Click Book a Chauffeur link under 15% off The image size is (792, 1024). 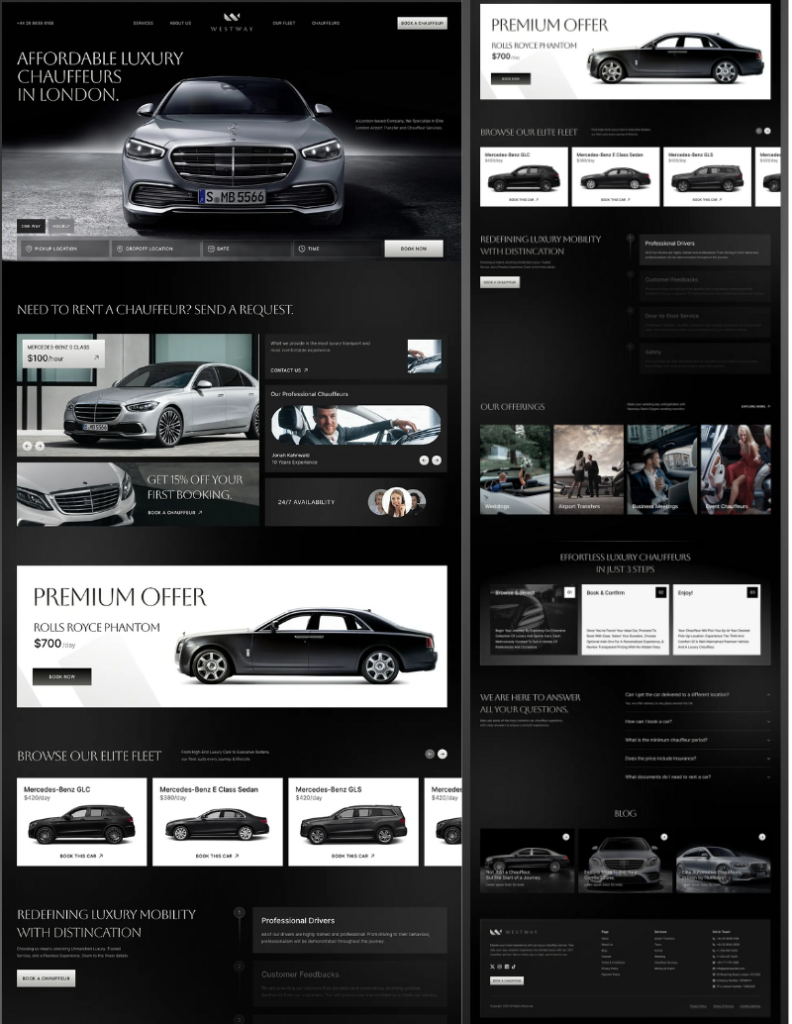[174, 513]
